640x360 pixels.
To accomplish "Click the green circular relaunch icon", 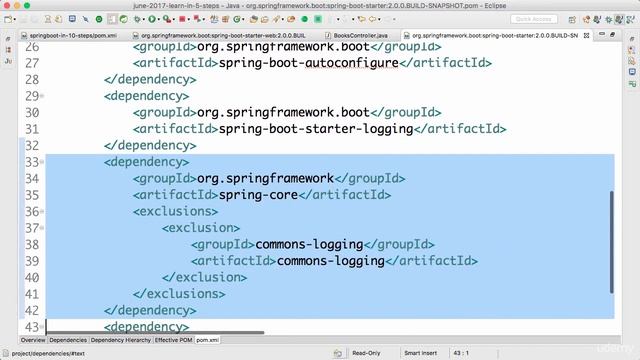I will click(99, 19).
